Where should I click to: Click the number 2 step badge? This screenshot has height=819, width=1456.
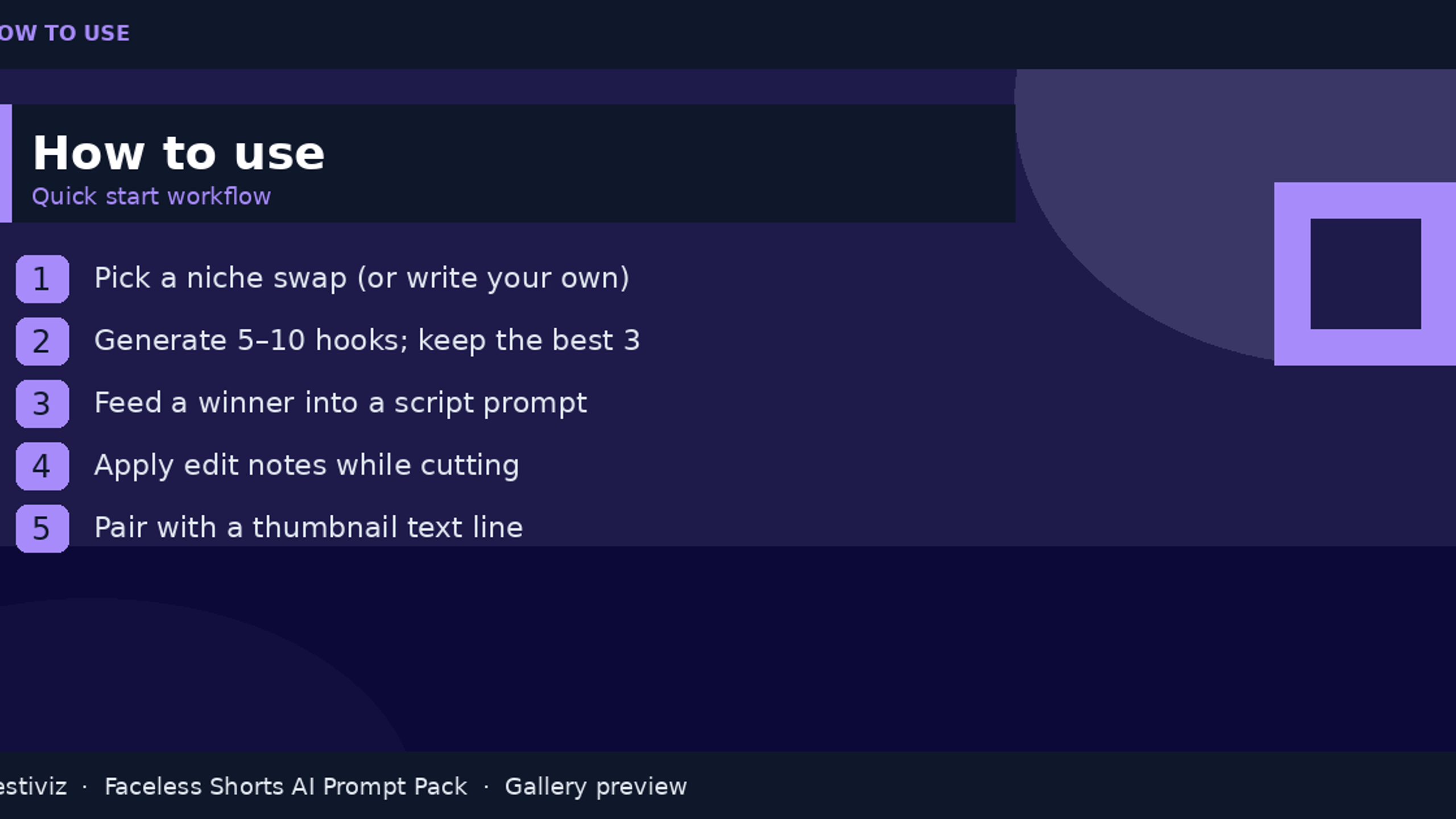coord(42,341)
